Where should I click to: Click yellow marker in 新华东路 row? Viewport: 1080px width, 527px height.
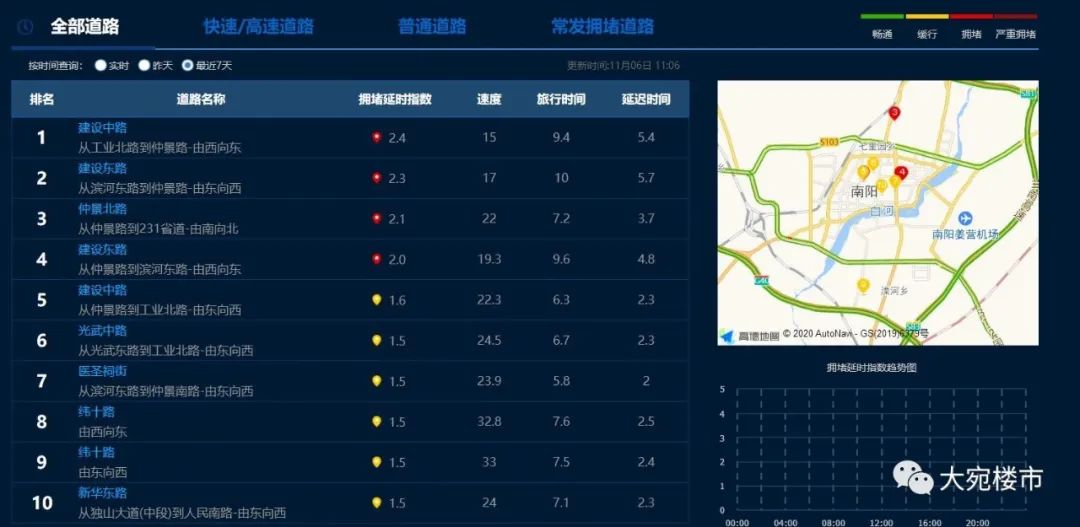coord(376,502)
